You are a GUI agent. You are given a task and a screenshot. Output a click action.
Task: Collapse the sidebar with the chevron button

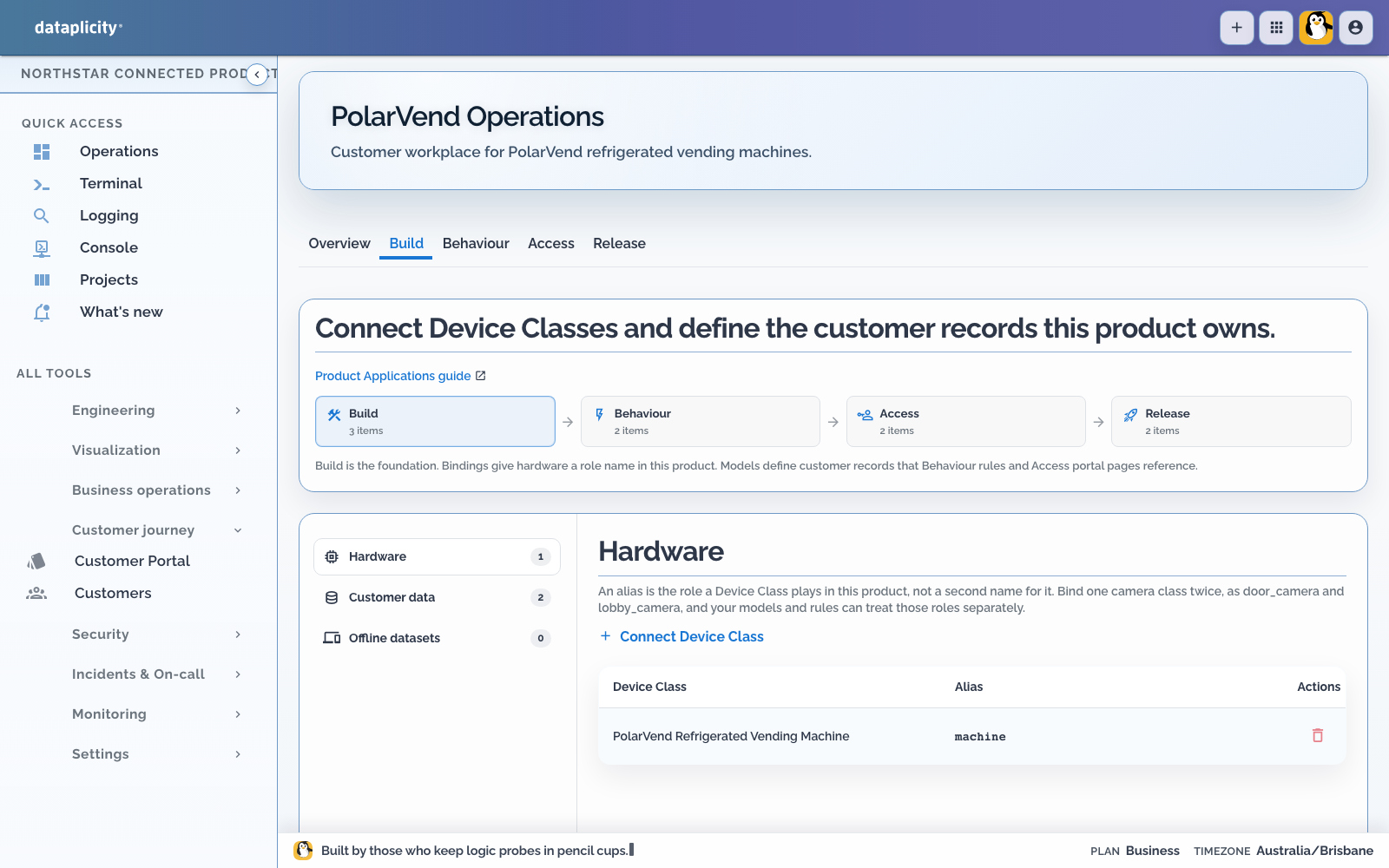tap(257, 75)
